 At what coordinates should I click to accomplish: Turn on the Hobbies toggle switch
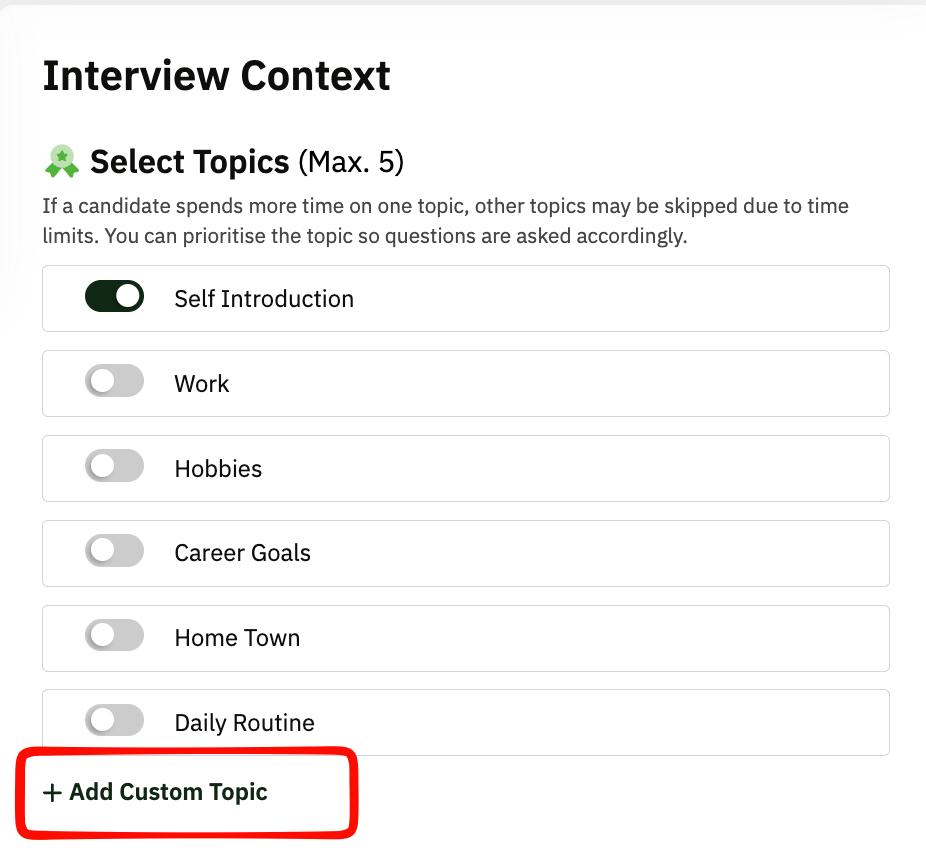(x=114, y=467)
